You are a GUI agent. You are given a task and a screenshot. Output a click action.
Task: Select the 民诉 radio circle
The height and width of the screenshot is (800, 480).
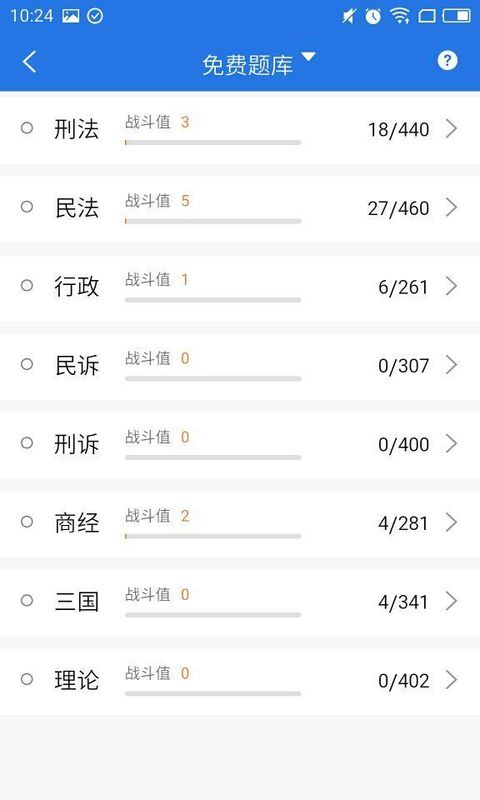tap(27, 364)
